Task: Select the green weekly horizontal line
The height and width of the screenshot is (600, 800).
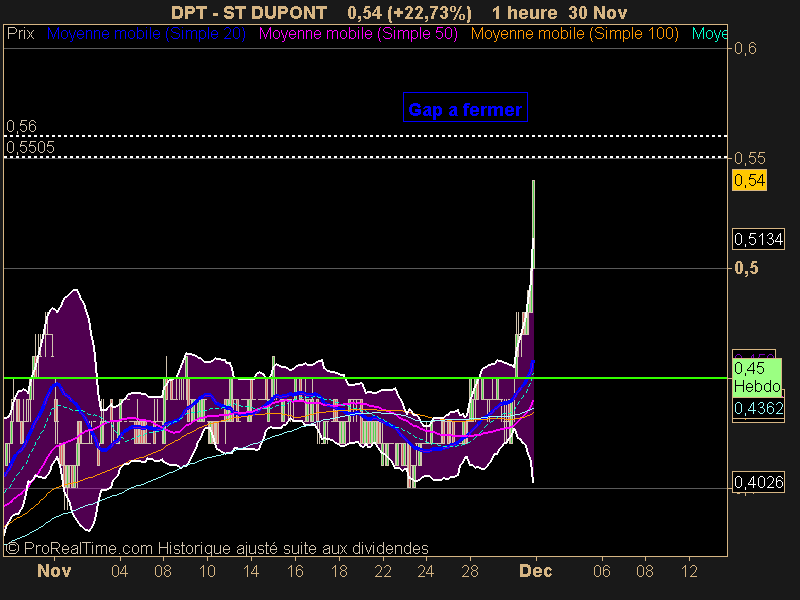Action: click(x=365, y=378)
